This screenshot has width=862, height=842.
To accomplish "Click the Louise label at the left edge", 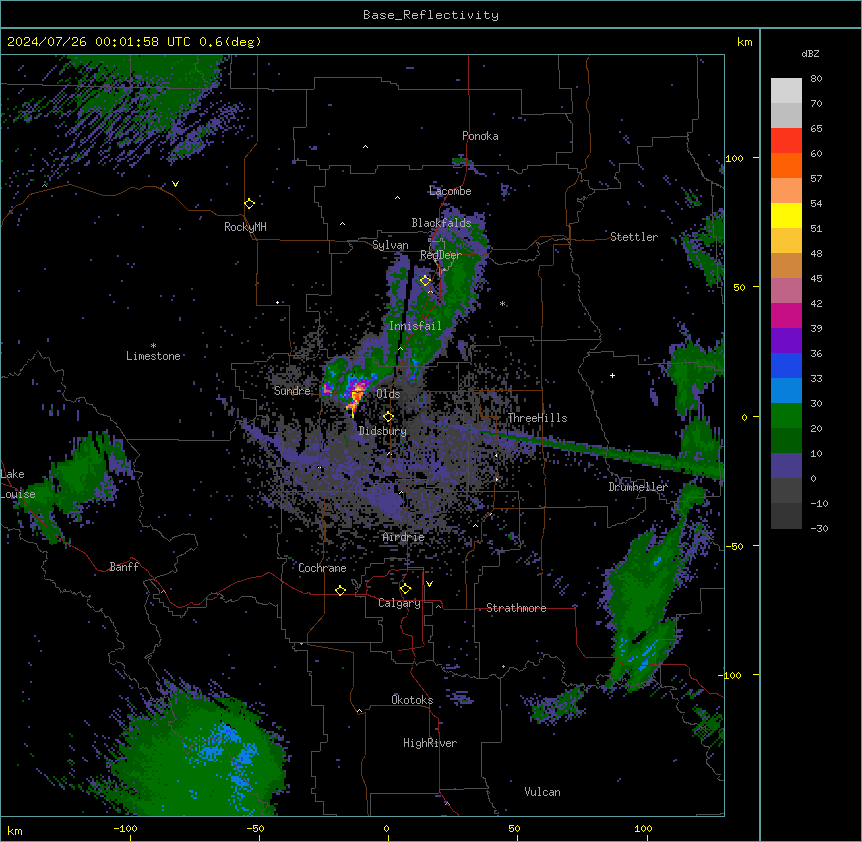I will click(x=18, y=494).
